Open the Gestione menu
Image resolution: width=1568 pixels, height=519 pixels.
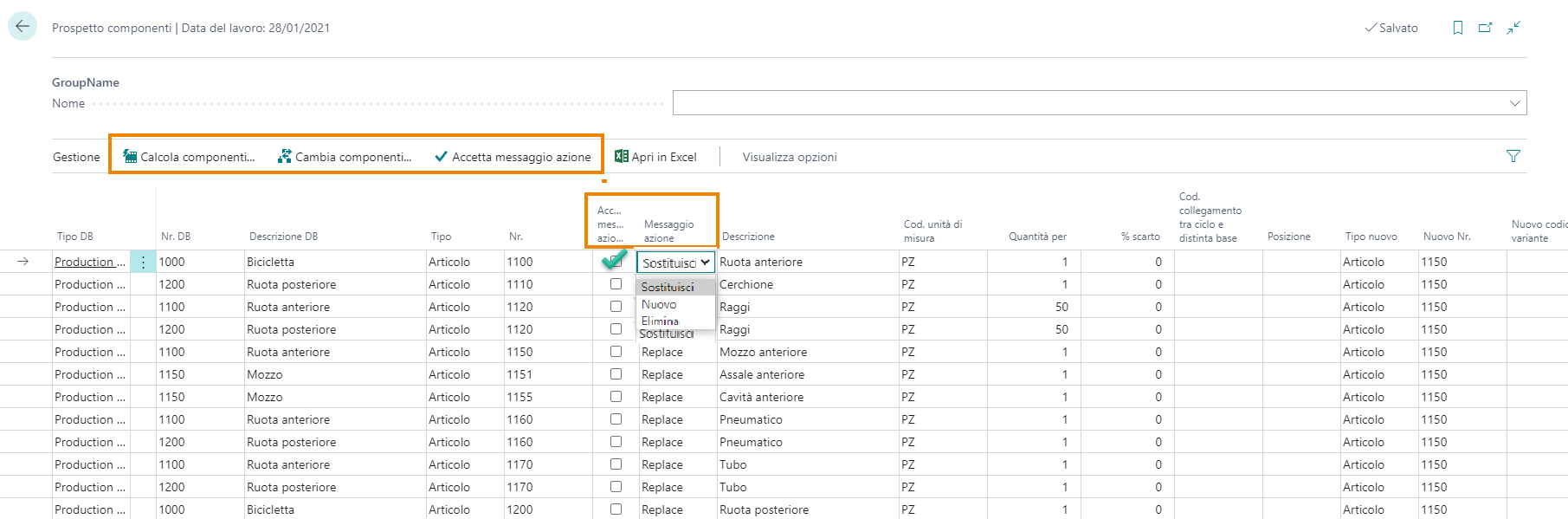pos(76,157)
